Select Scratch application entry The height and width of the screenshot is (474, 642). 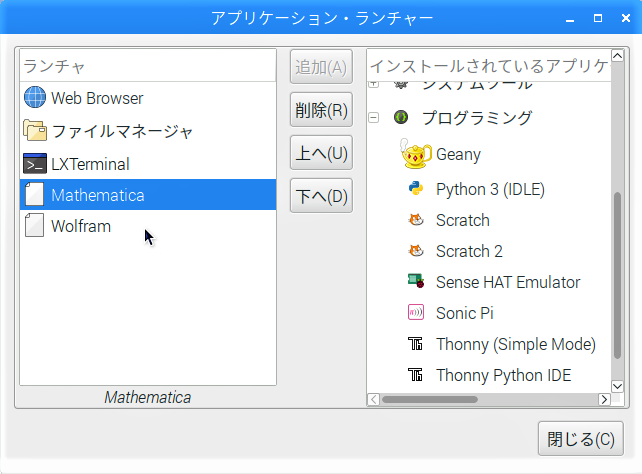point(463,220)
